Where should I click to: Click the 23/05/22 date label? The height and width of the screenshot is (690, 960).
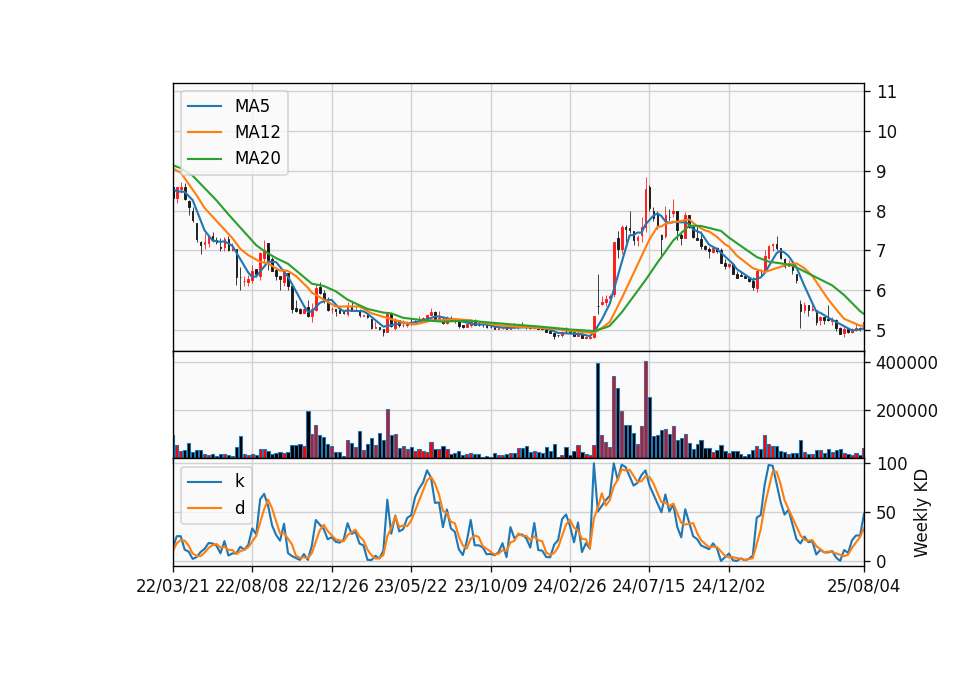(411, 586)
